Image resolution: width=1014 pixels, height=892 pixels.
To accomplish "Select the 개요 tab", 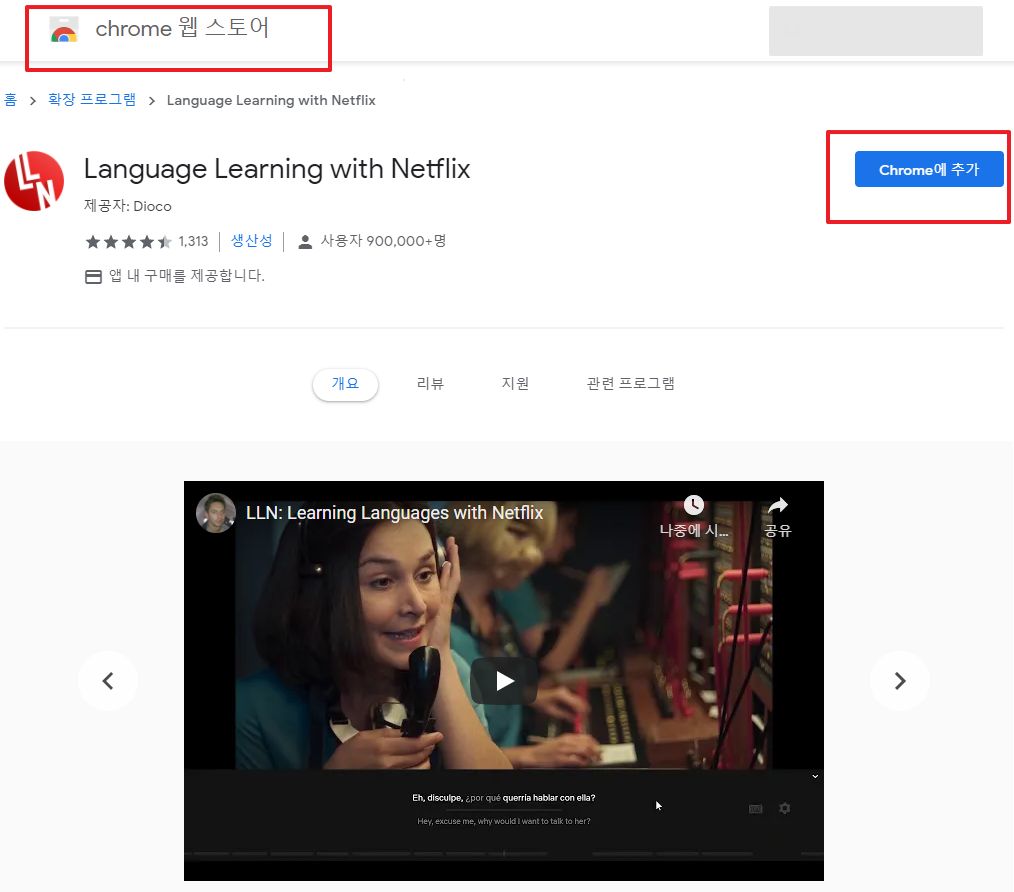I will point(345,384).
